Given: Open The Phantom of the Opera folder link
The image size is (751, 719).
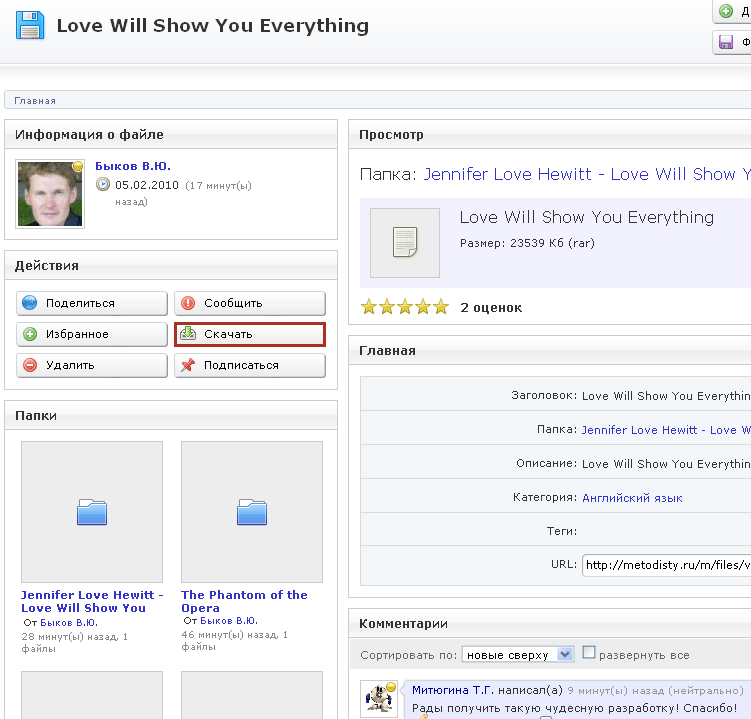Looking at the screenshot, I should point(244,601).
